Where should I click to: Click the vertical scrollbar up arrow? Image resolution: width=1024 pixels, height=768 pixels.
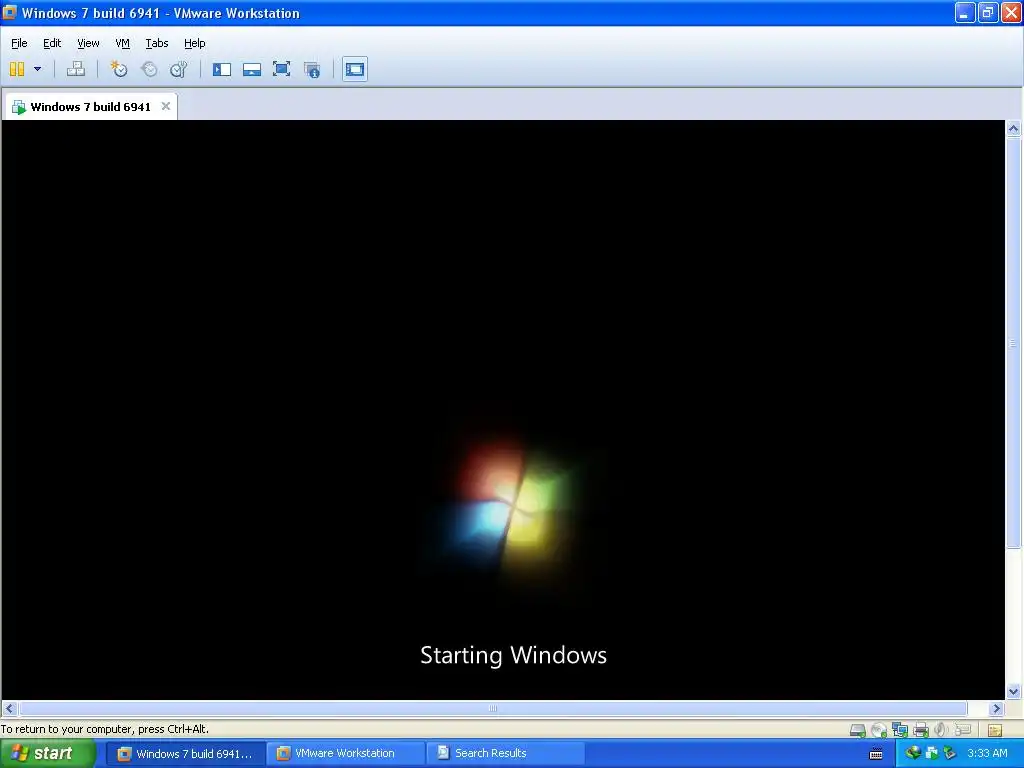click(x=1014, y=129)
